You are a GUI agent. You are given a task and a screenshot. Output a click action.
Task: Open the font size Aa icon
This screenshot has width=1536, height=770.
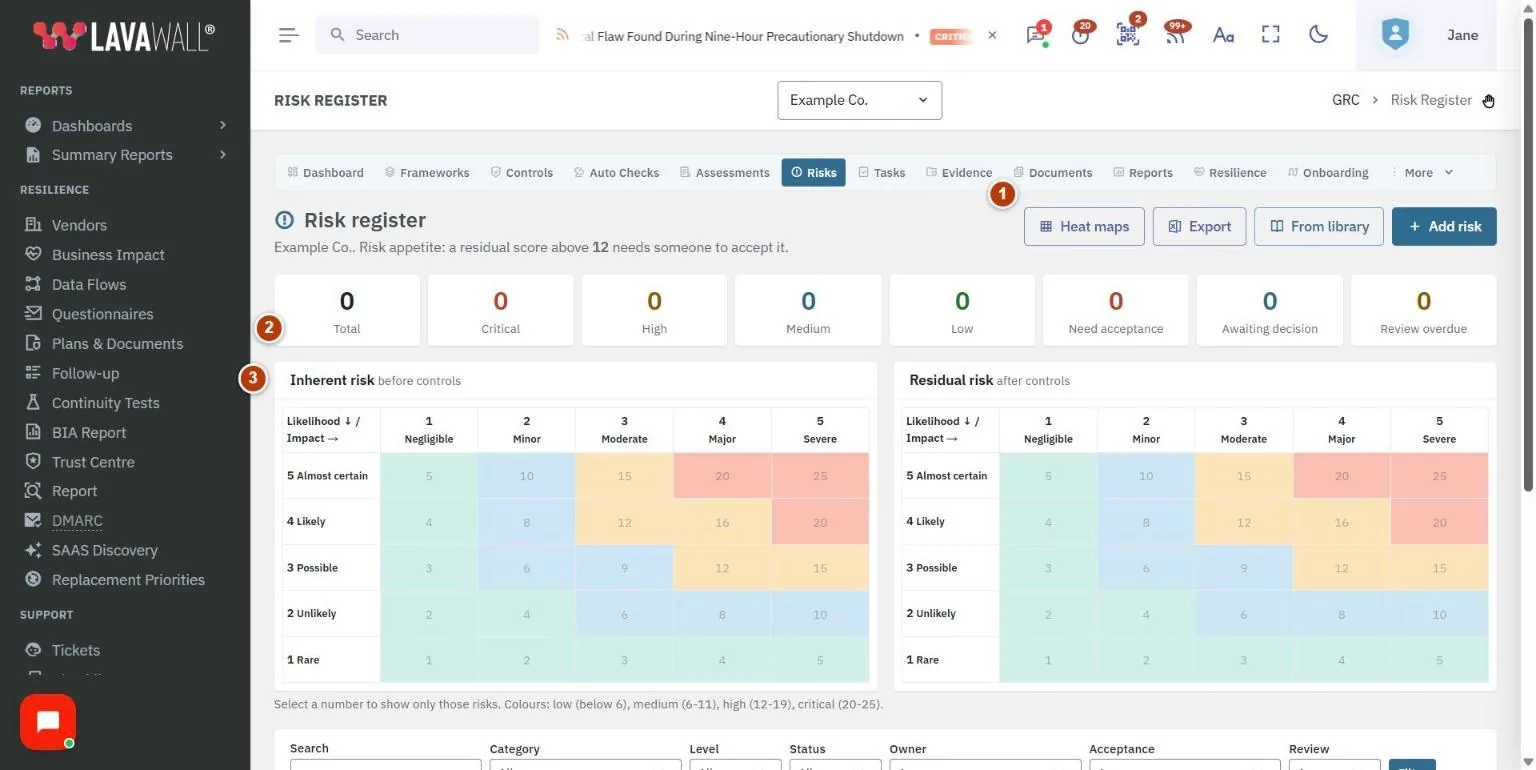(x=1223, y=35)
